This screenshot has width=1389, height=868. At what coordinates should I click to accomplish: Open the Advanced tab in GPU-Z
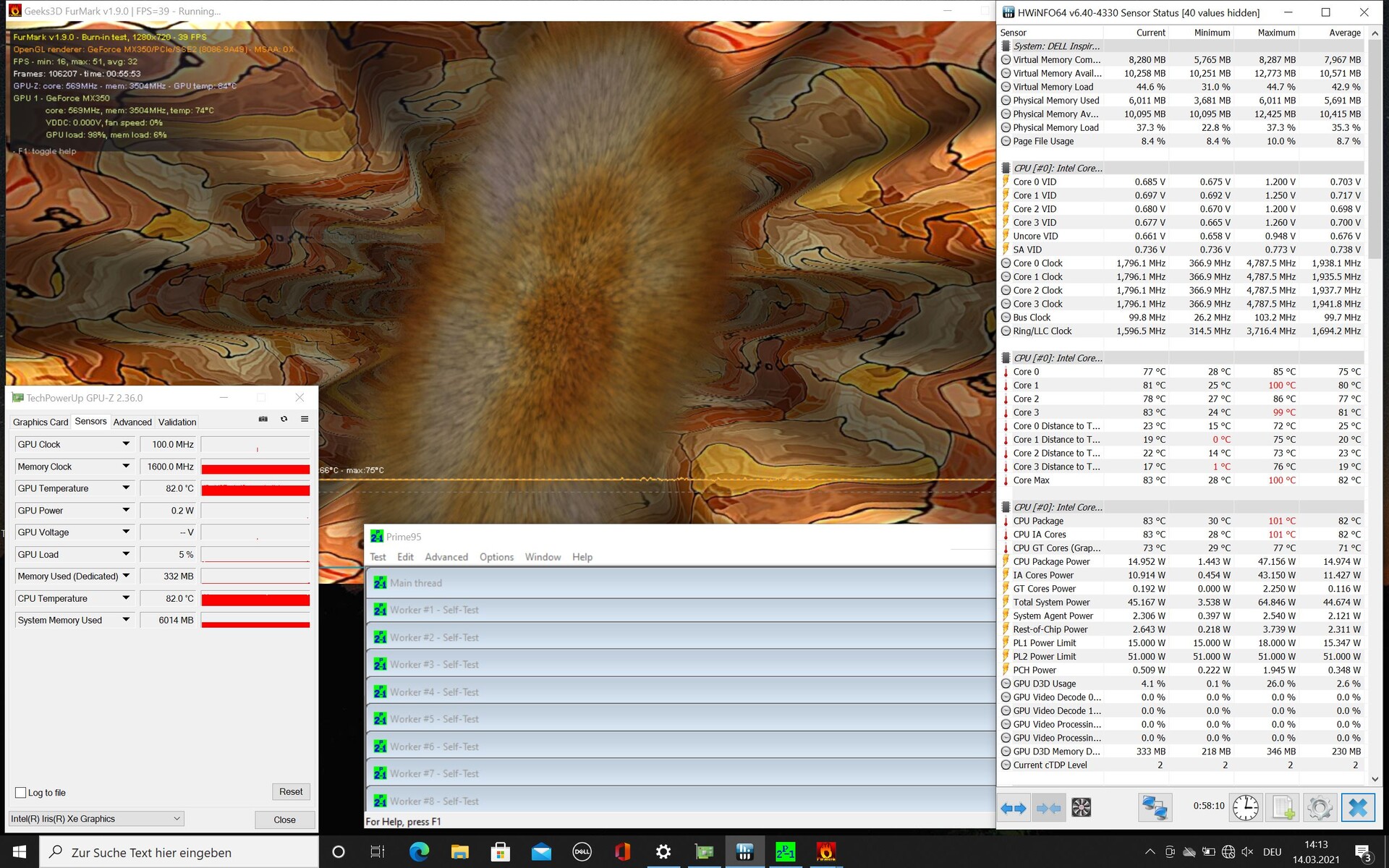click(132, 422)
